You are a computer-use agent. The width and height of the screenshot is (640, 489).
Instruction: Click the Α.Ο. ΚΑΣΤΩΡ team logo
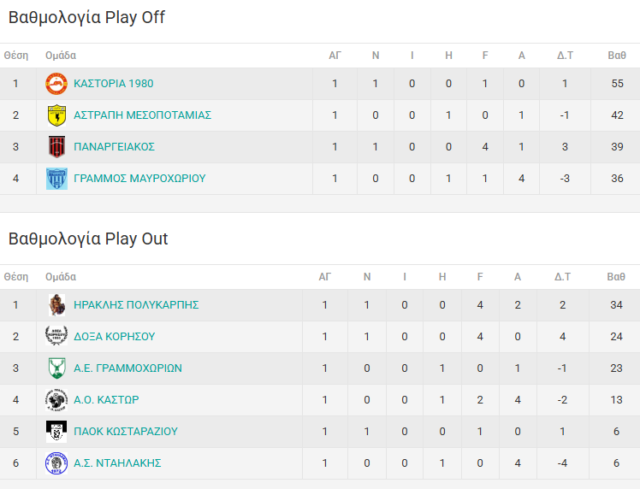pyautogui.click(x=57, y=400)
